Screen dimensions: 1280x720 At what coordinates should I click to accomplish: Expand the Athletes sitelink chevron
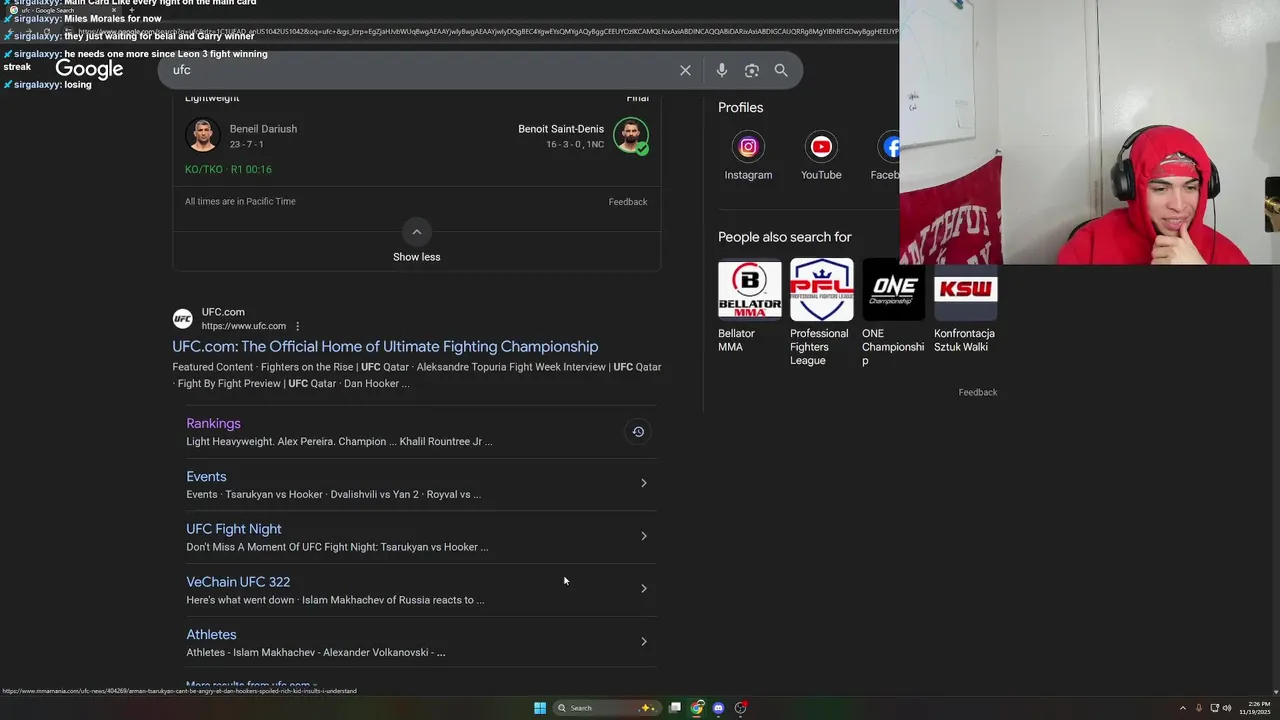click(x=644, y=642)
